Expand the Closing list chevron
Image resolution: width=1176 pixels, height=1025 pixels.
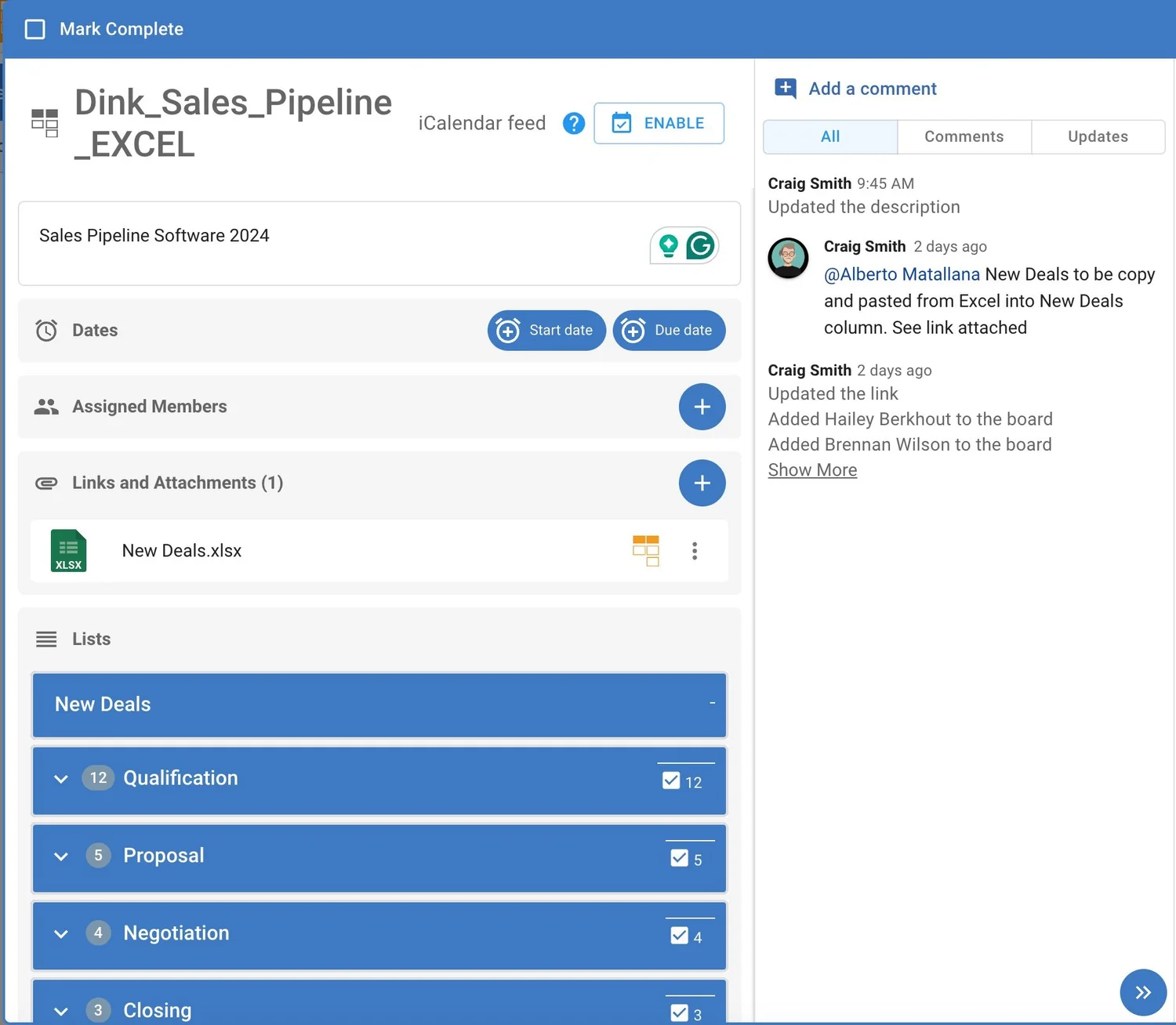pyautogui.click(x=61, y=1011)
